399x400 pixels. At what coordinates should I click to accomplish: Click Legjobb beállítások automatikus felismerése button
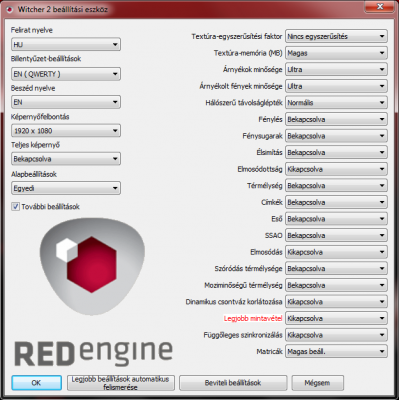pyautogui.click(x=121, y=383)
